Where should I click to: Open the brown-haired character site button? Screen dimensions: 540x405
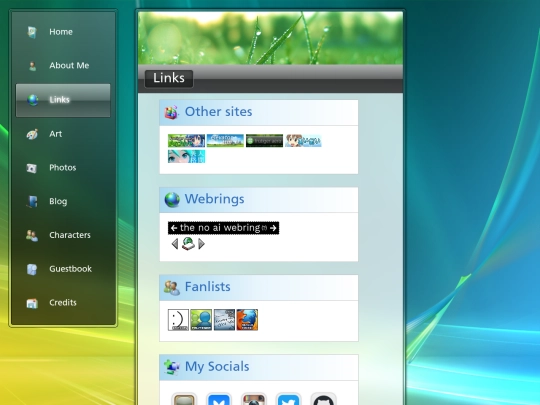(303, 141)
